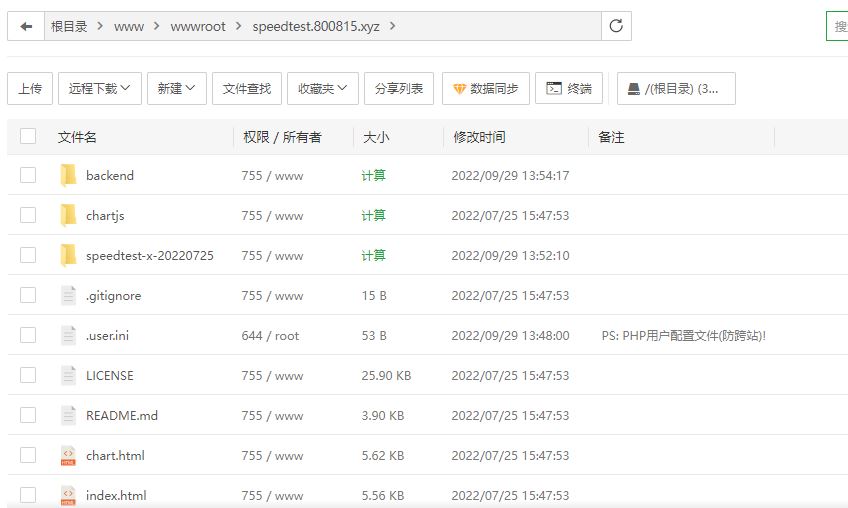Check the box for speedtest-x-20220725 folder

coord(28,255)
